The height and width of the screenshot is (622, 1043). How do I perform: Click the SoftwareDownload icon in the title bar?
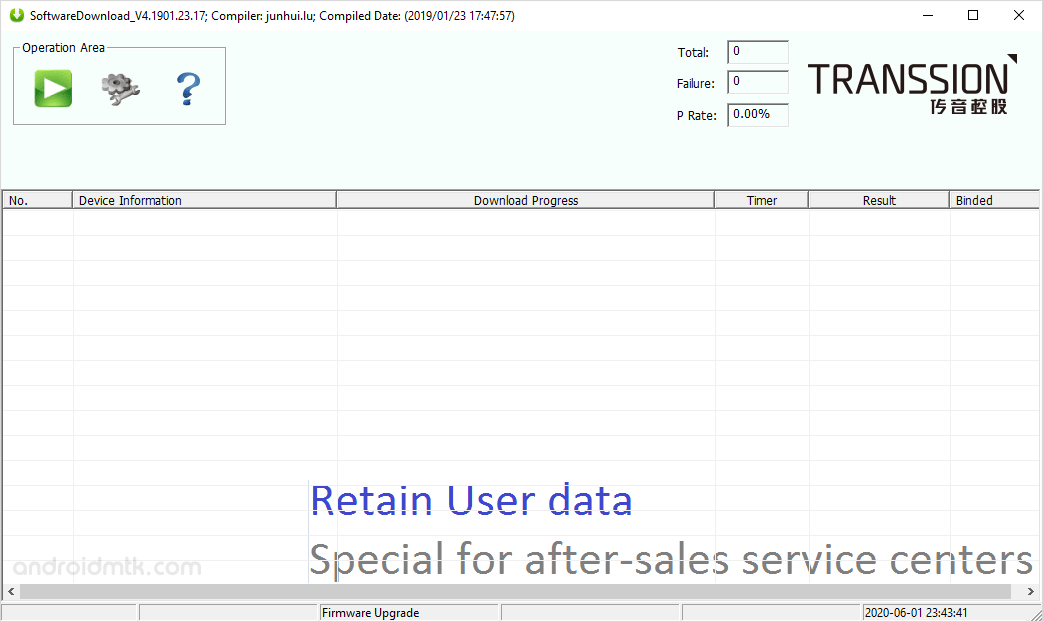(x=14, y=15)
